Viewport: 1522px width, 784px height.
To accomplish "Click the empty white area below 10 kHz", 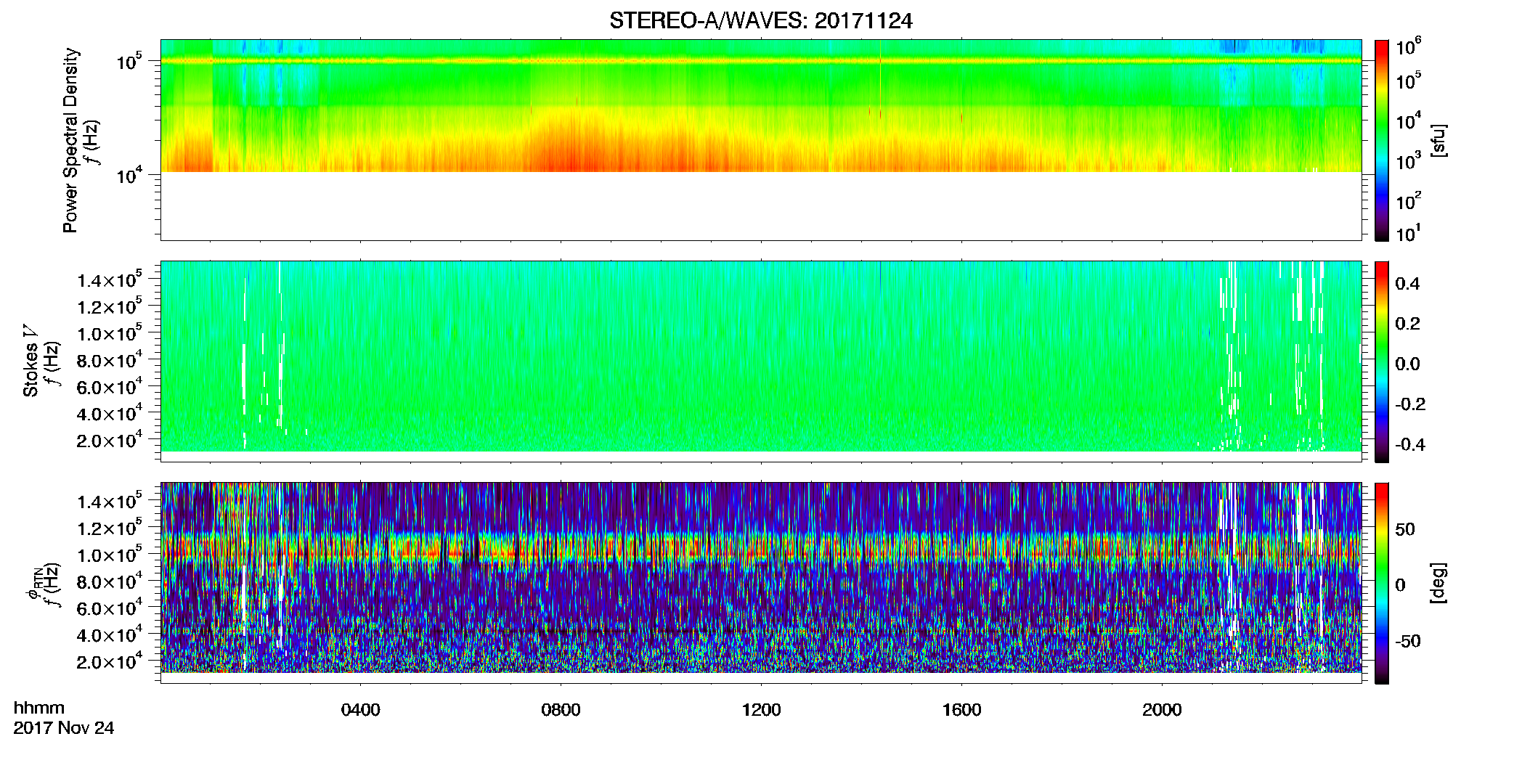I will click(x=760, y=205).
